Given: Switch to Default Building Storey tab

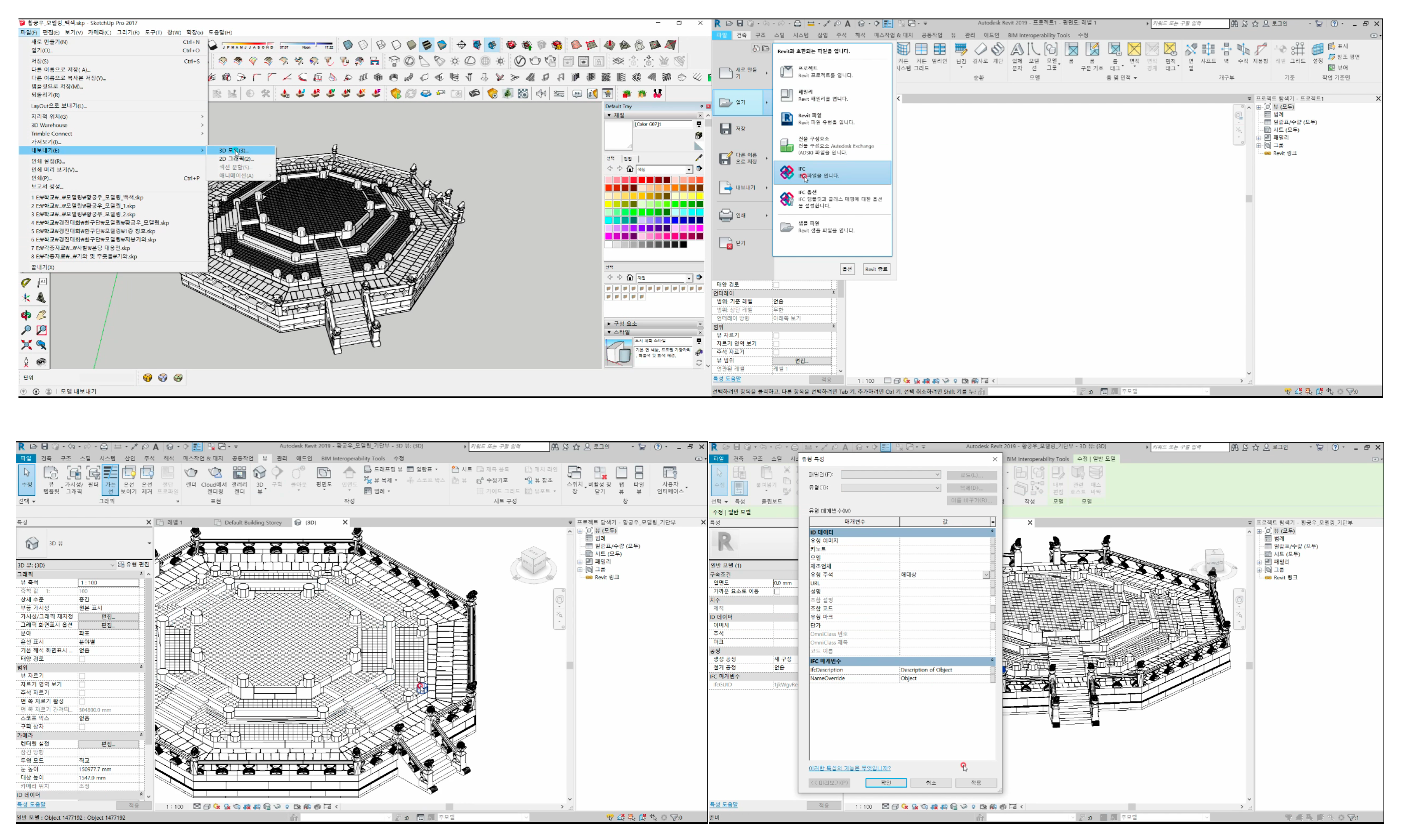Looking at the screenshot, I should 252,523.
